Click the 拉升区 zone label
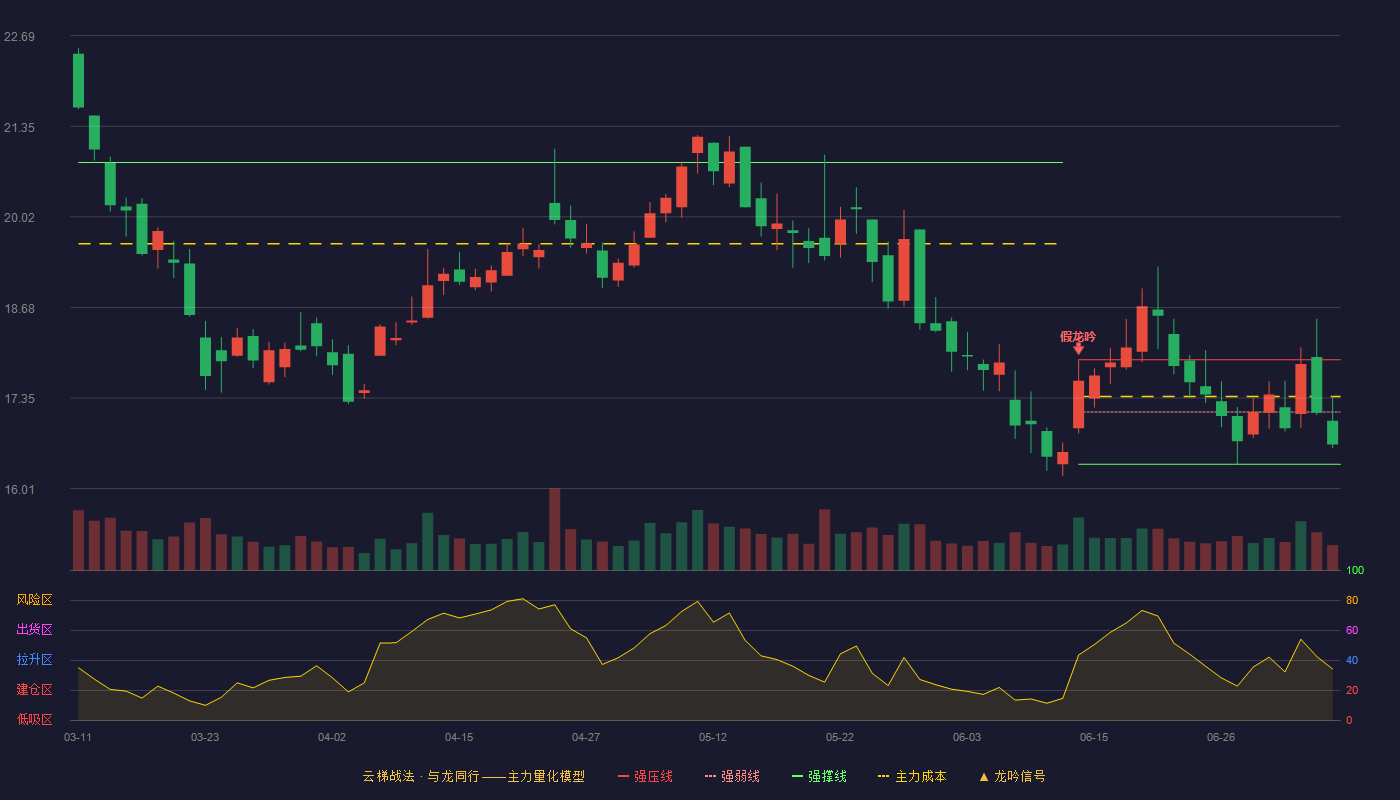The image size is (1400, 800). click(x=34, y=660)
